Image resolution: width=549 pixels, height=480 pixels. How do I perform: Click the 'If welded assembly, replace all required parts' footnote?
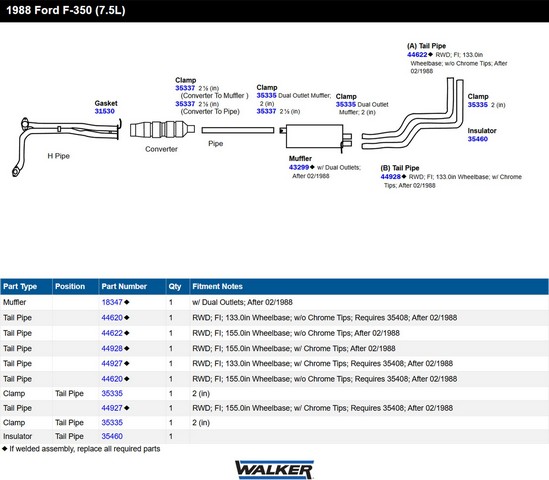81,449
